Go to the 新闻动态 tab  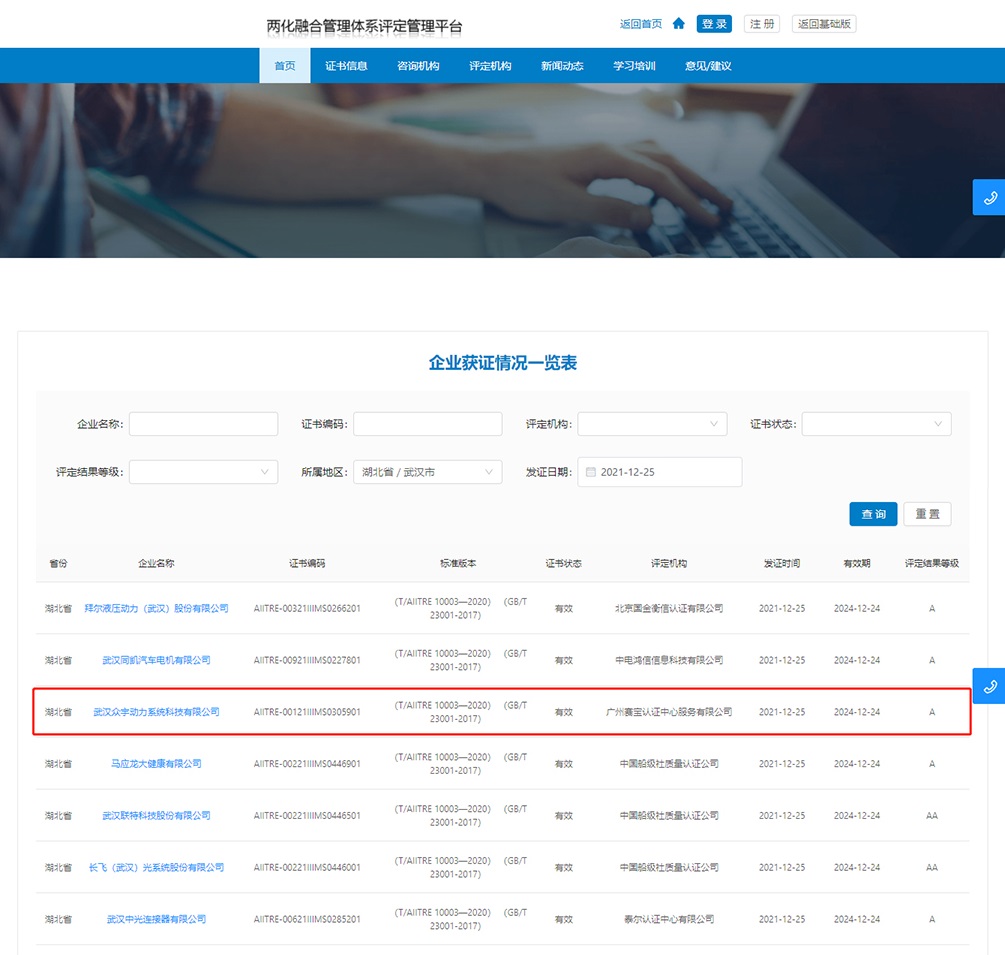tap(562, 66)
